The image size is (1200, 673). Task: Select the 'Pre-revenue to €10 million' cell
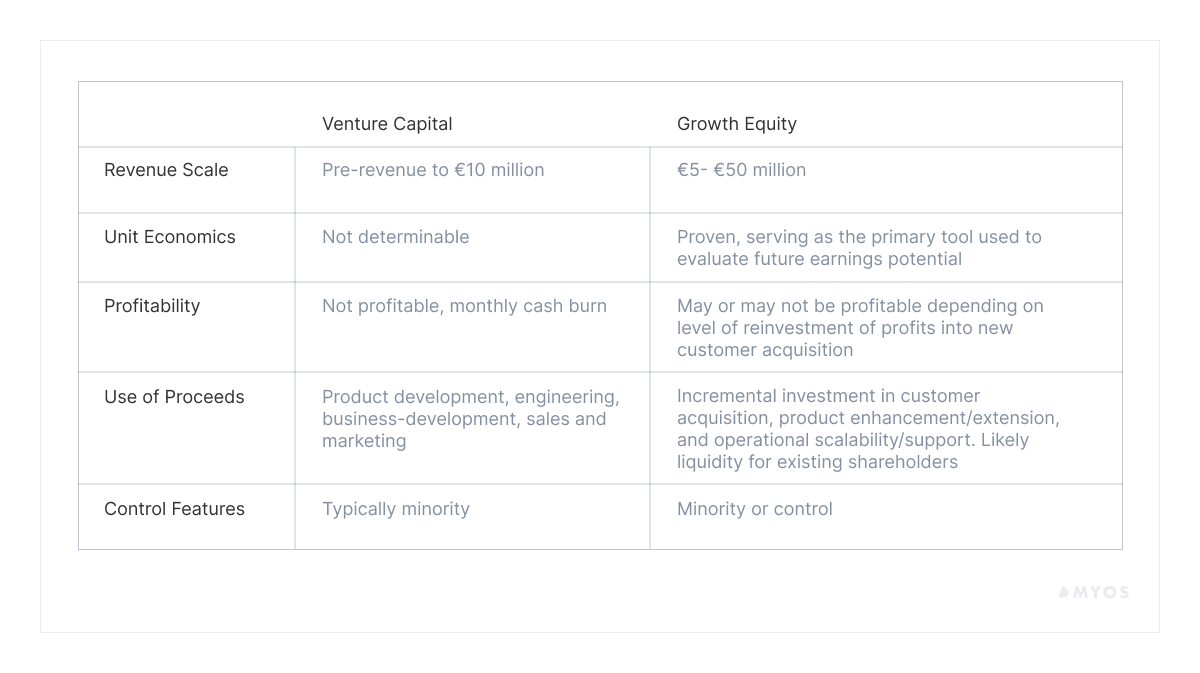(x=433, y=170)
